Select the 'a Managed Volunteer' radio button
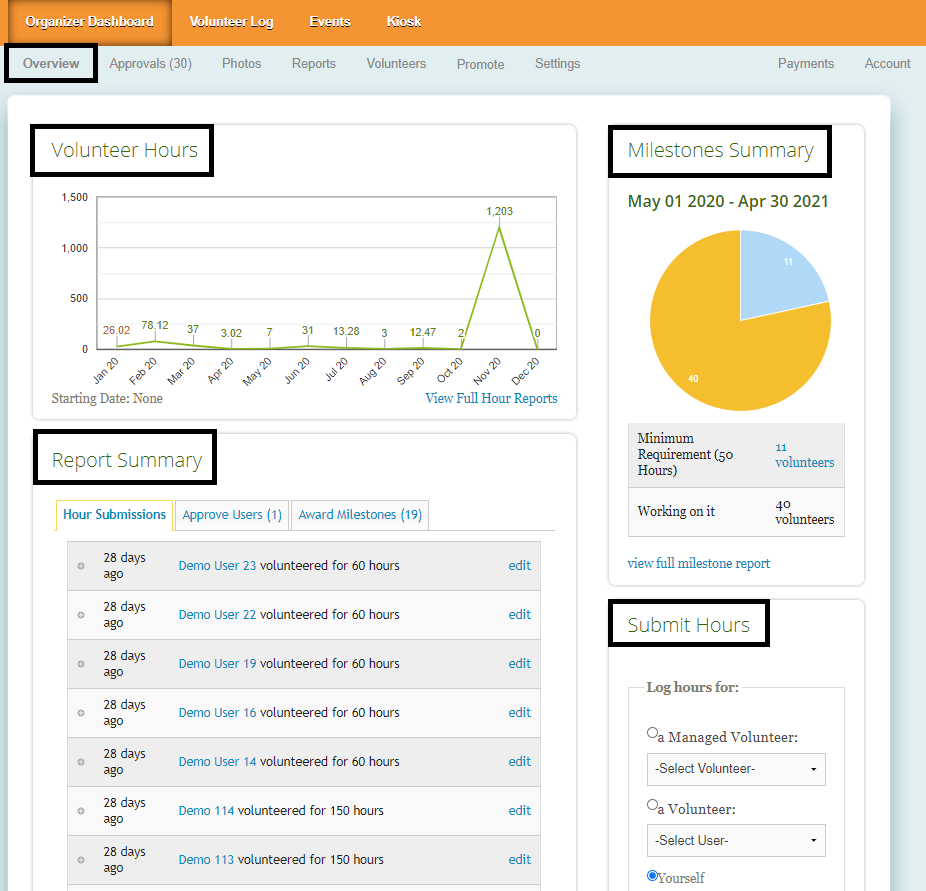926x891 pixels. click(x=653, y=733)
